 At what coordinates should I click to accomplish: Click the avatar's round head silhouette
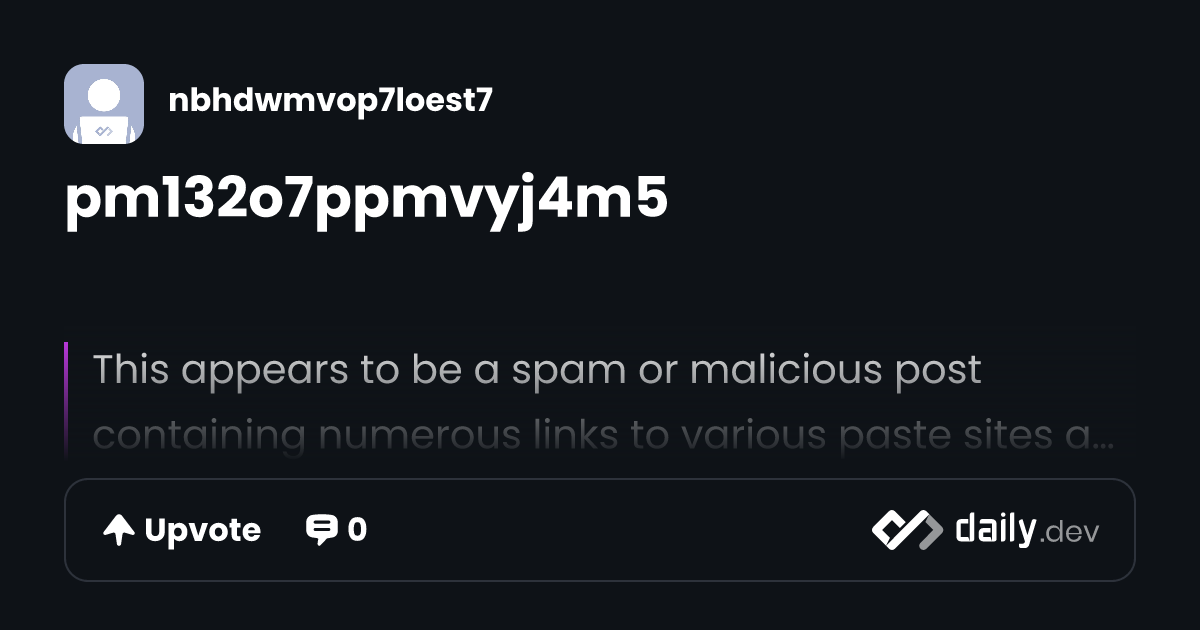click(x=104, y=95)
